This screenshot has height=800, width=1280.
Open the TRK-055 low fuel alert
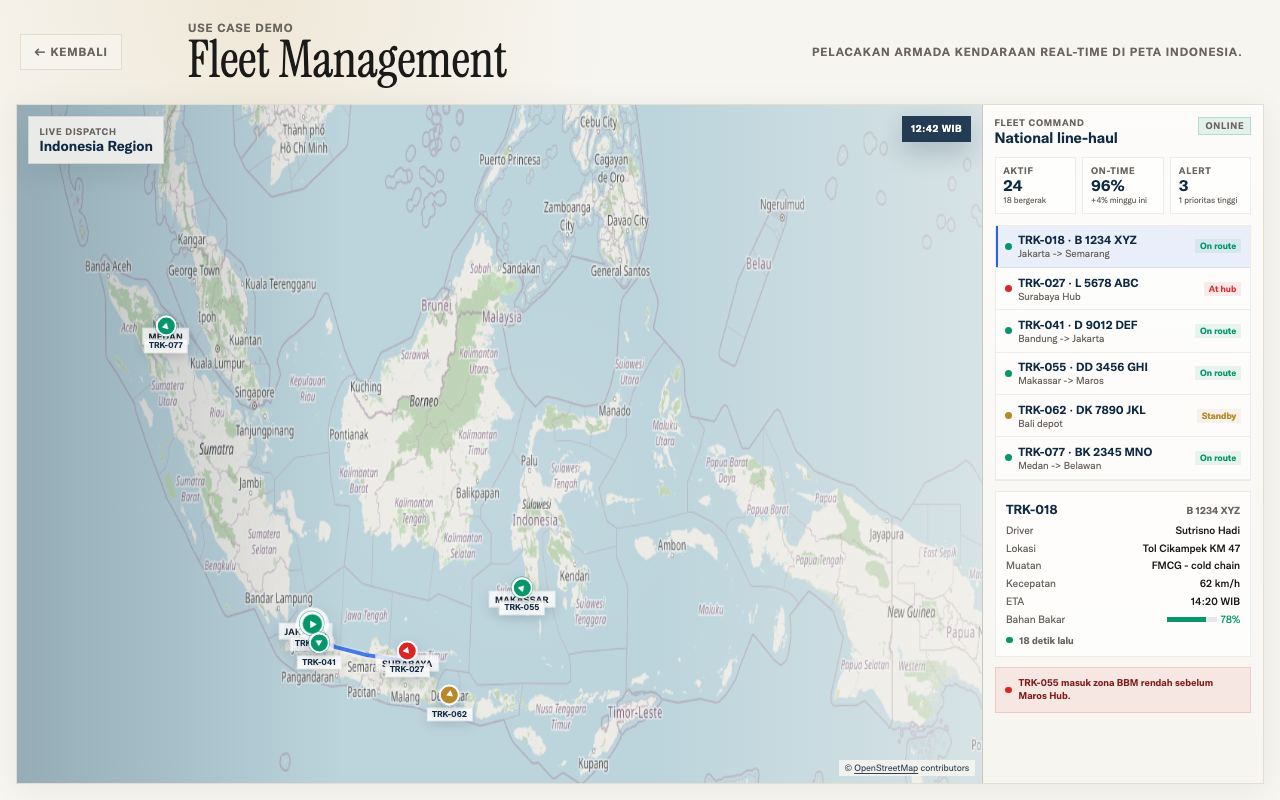click(1123, 690)
